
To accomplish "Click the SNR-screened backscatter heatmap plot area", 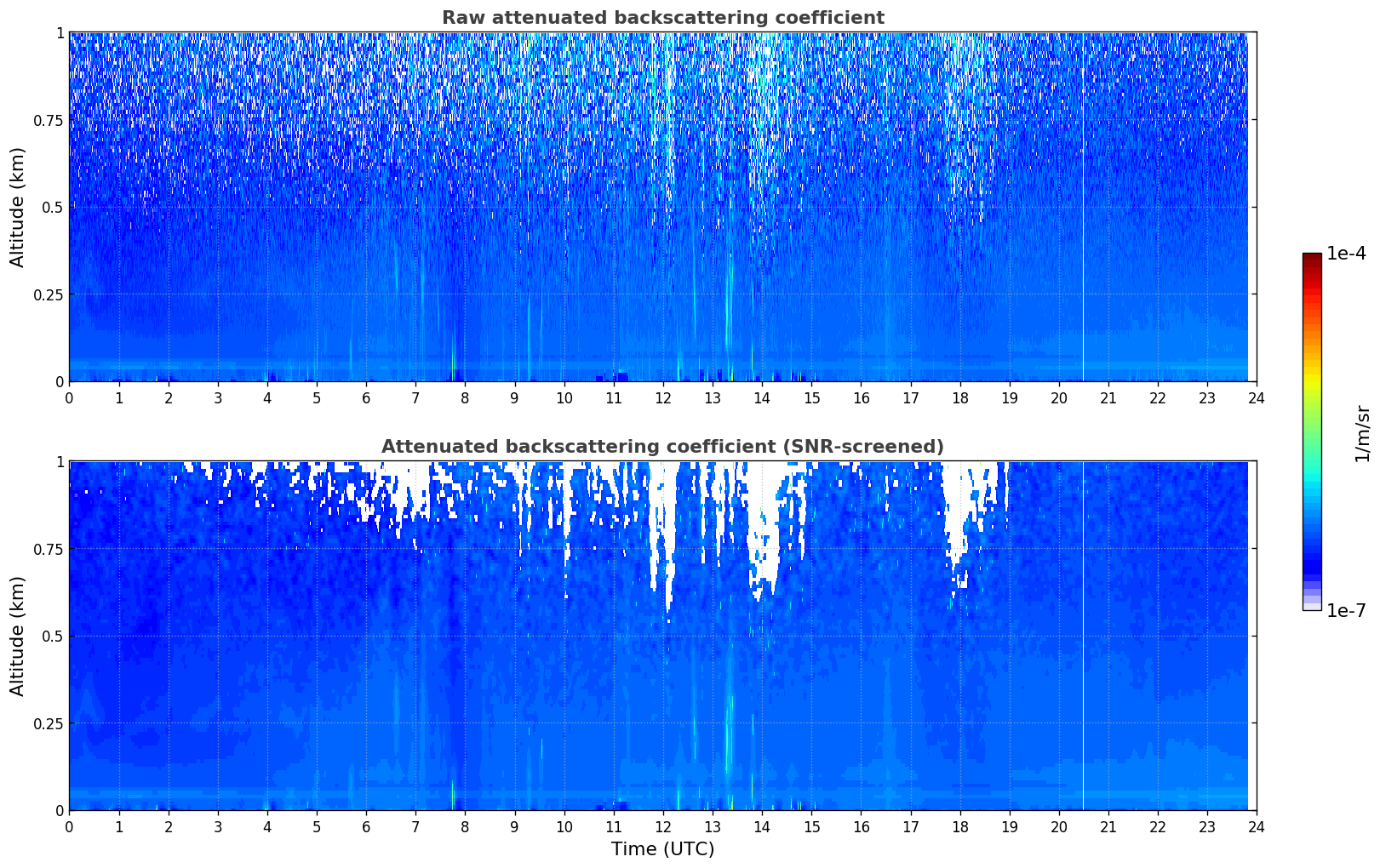I will pyautogui.click(x=662, y=636).
